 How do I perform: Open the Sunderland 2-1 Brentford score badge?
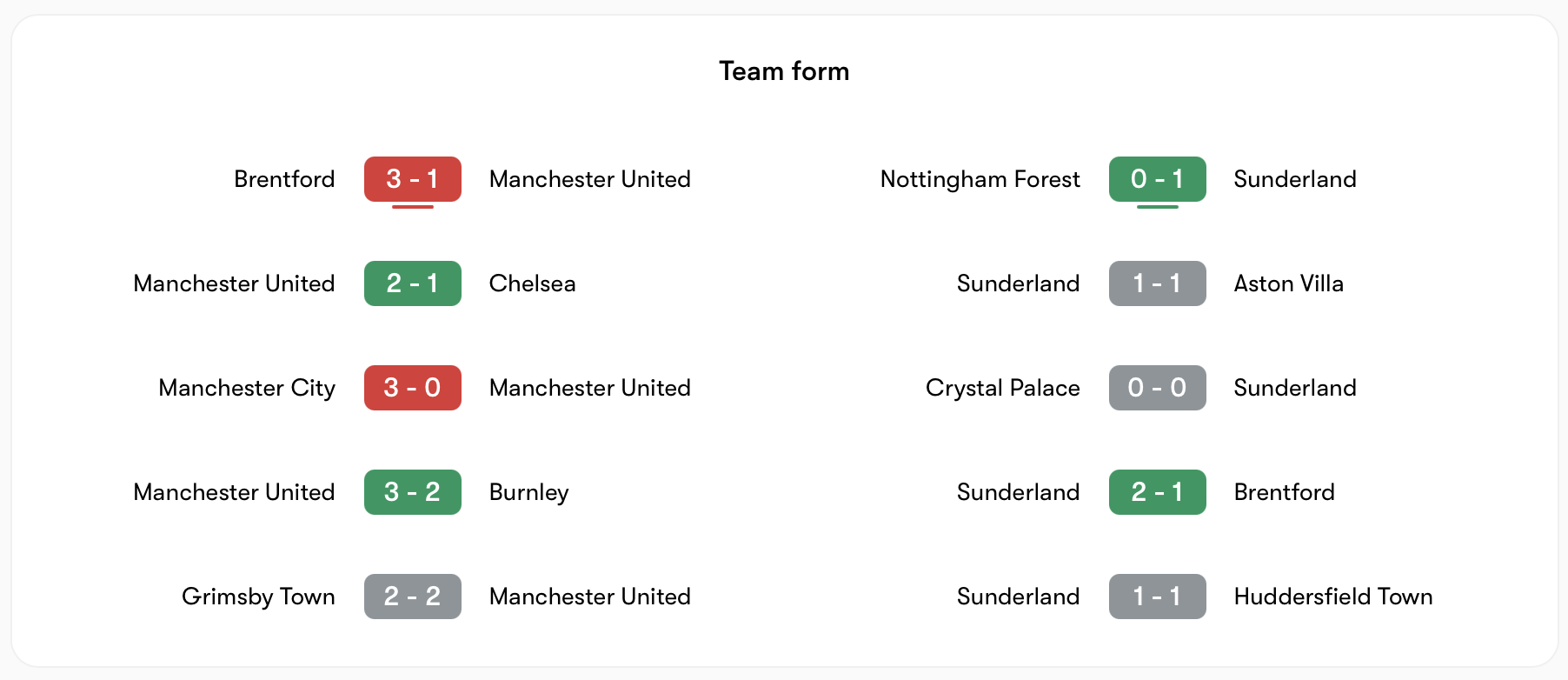click(1157, 492)
